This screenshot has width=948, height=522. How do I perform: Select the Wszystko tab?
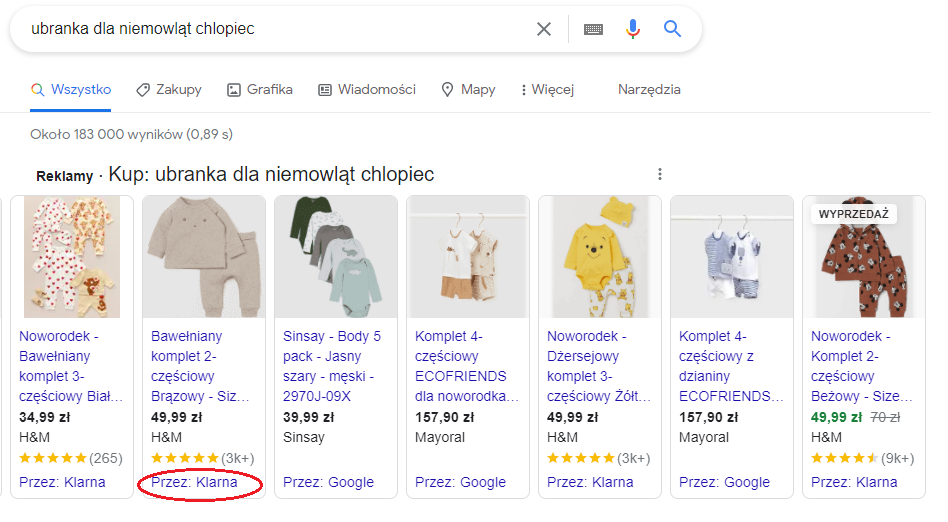tap(71, 90)
